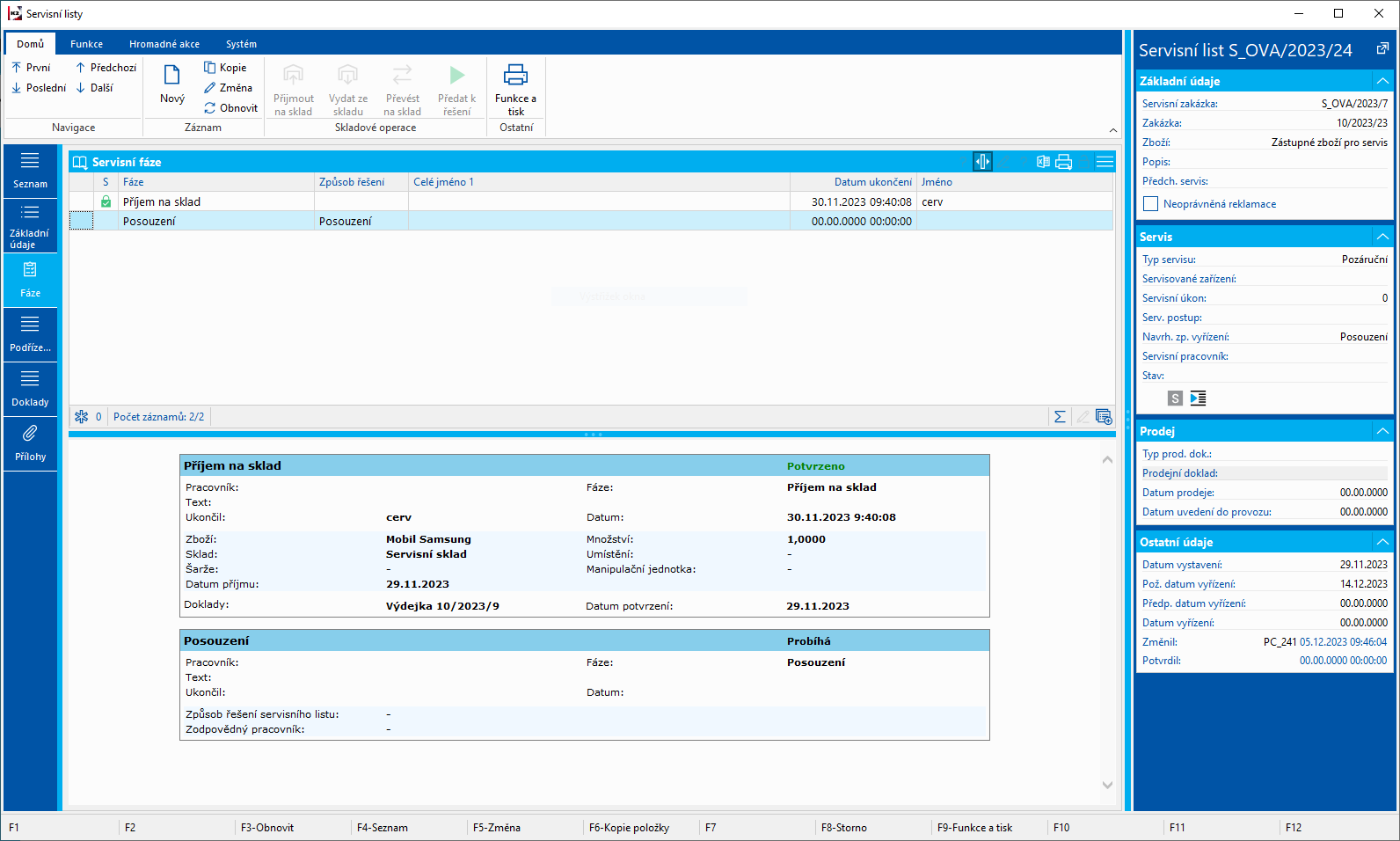Export Servisní fáze table to Excel
The image size is (1400, 841).
(1043, 162)
